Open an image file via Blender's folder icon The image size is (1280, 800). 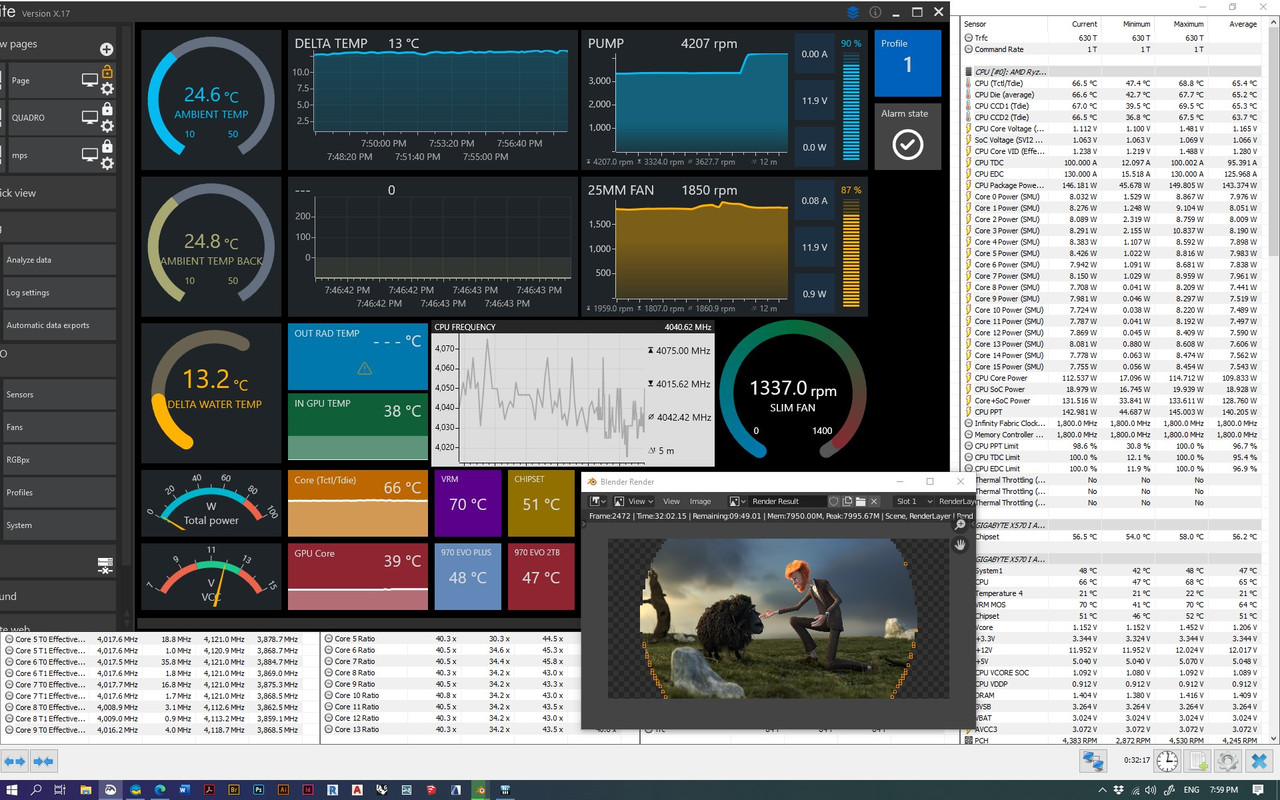860,501
